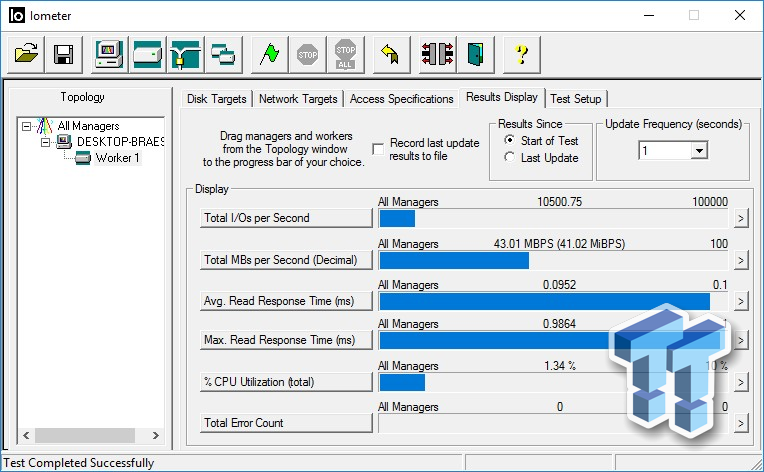Click topology scrollbar right arrow
Viewport: 764px width, 472px height.
pyautogui.click(x=155, y=435)
